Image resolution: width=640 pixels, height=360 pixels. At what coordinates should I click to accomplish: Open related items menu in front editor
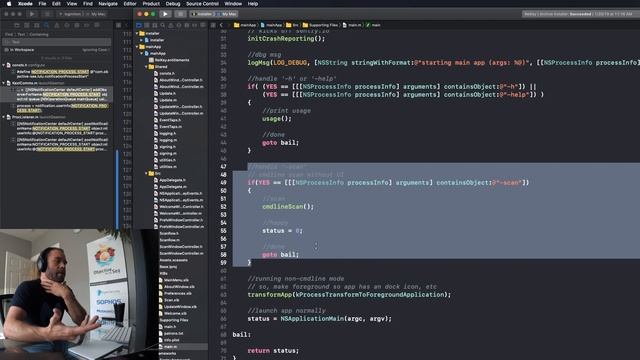click(213, 25)
